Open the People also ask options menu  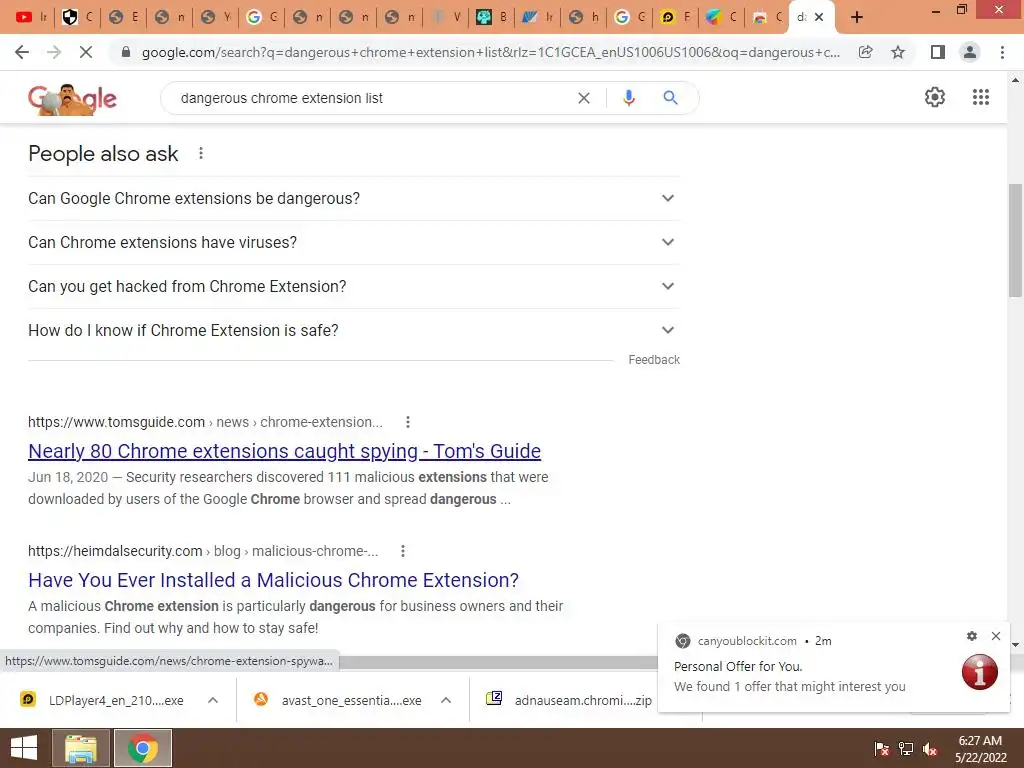200,153
